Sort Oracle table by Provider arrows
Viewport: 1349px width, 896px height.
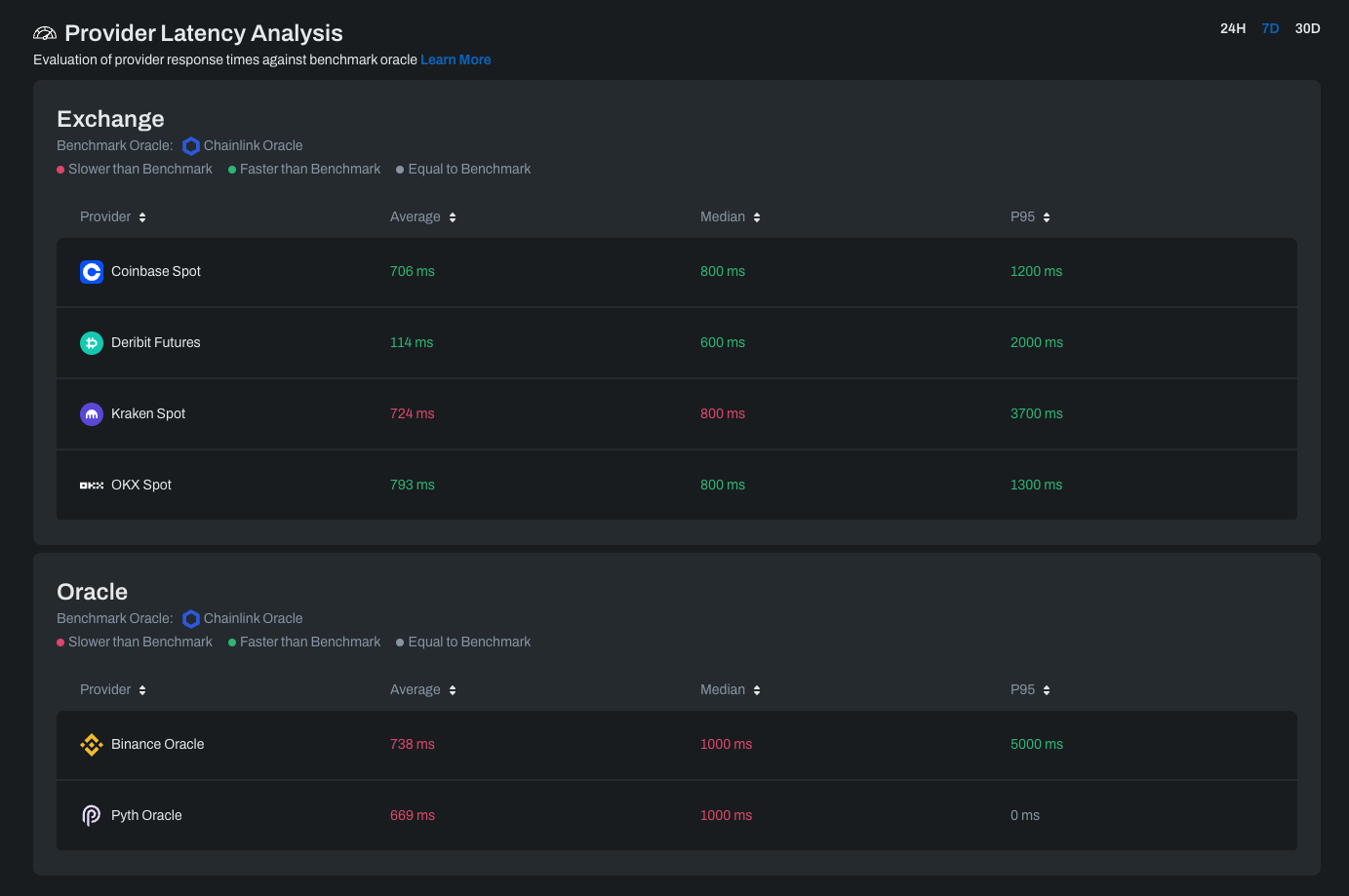(142, 690)
